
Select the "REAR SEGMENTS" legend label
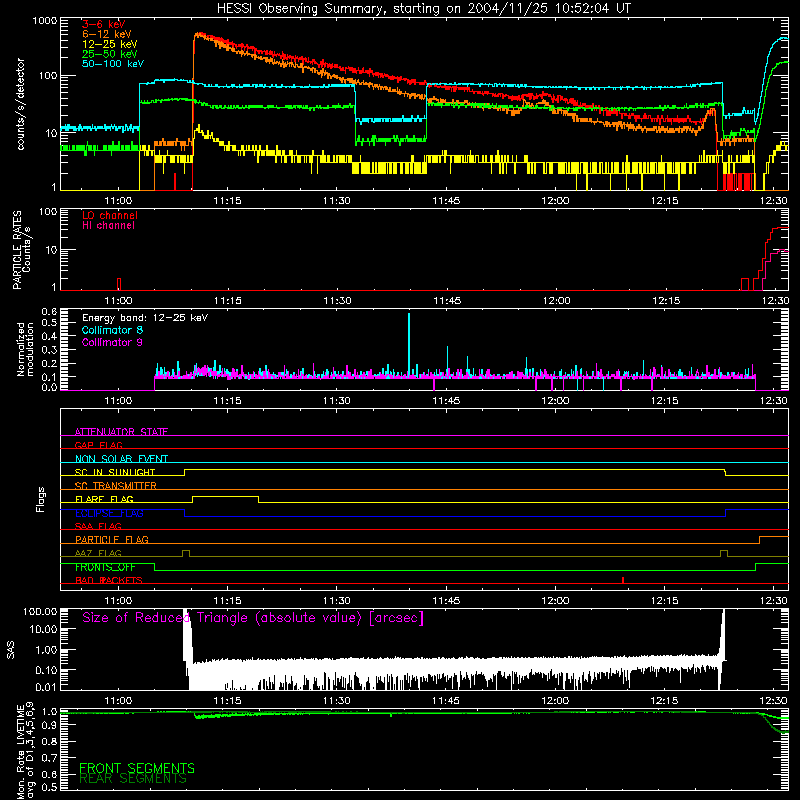point(133,779)
